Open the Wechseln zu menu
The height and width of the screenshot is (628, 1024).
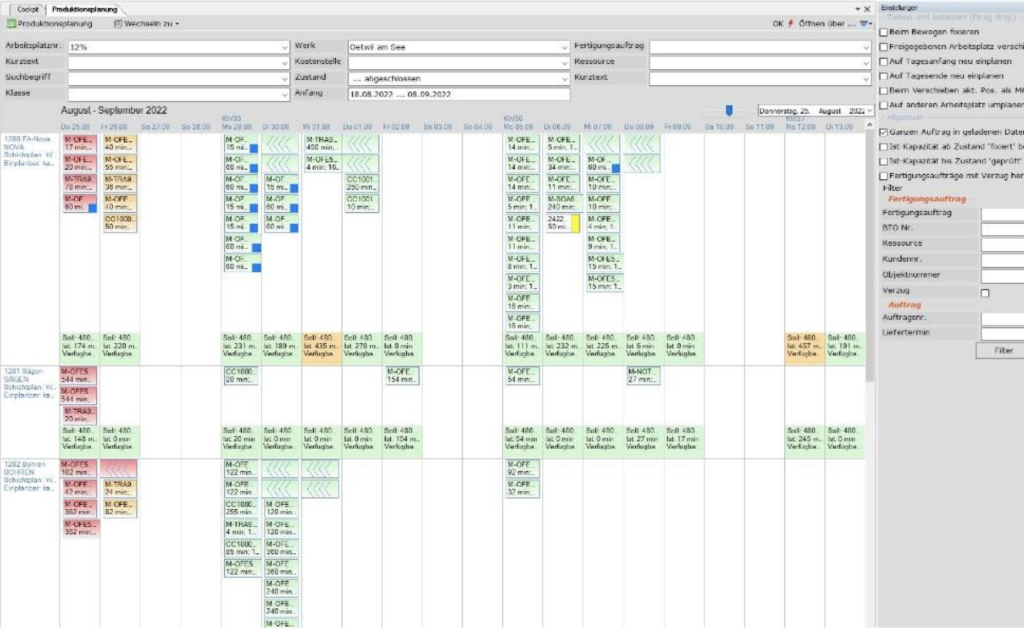point(148,24)
